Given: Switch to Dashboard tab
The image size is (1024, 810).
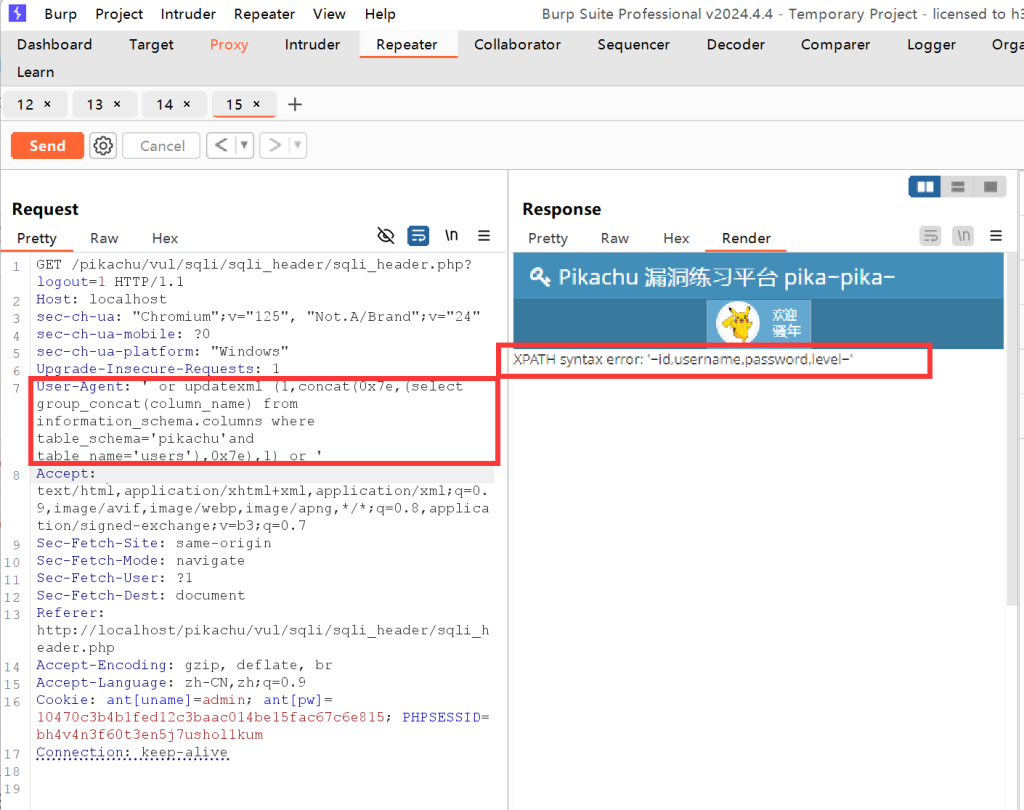Looking at the screenshot, I should pyautogui.click(x=54, y=44).
